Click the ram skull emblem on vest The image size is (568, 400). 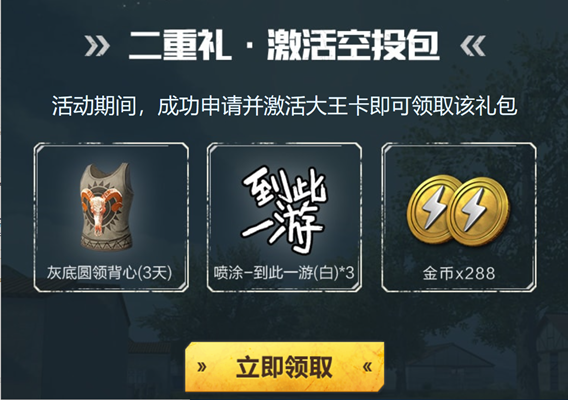click(x=101, y=209)
